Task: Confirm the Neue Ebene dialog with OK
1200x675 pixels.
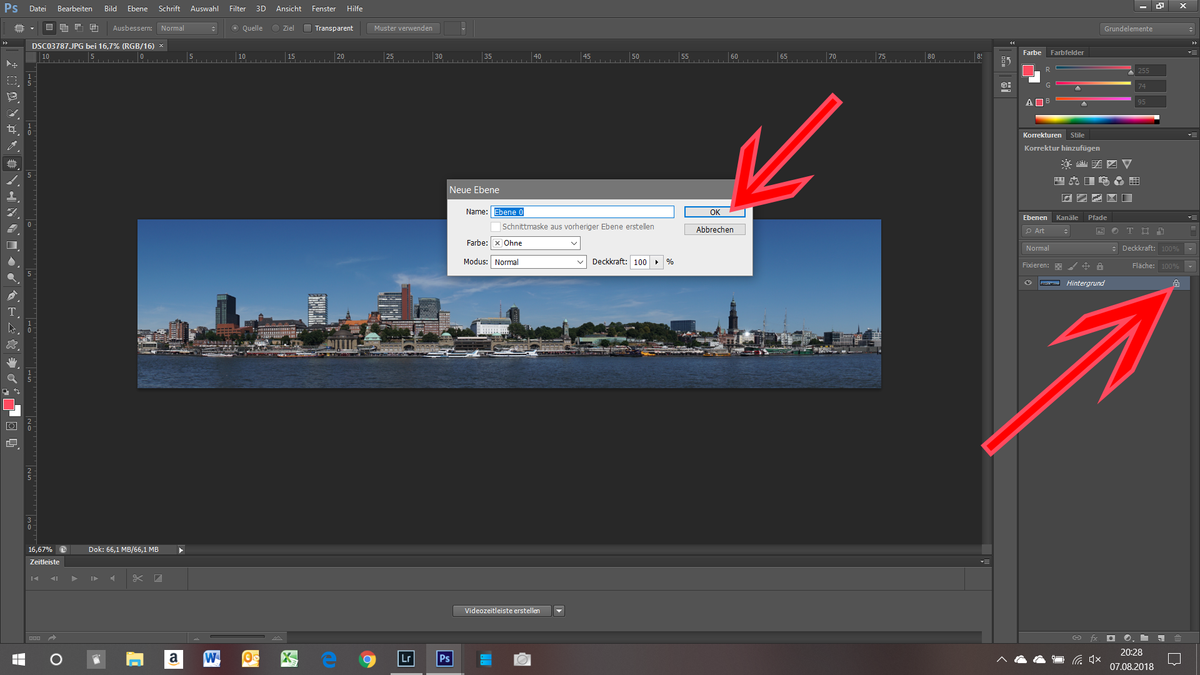Action: pyautogui.click(x=714, y=212)
